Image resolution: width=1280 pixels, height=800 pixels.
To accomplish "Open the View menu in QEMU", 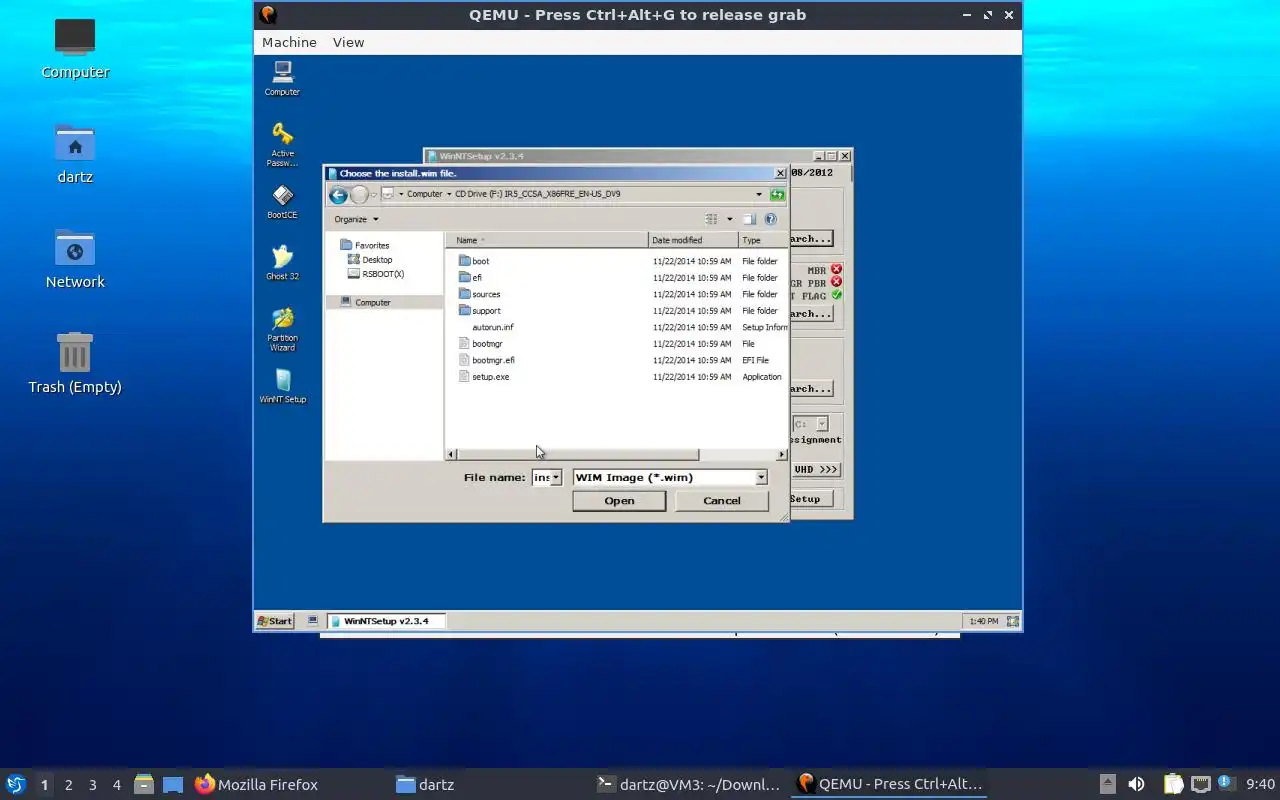I will [x=348, y=42].
